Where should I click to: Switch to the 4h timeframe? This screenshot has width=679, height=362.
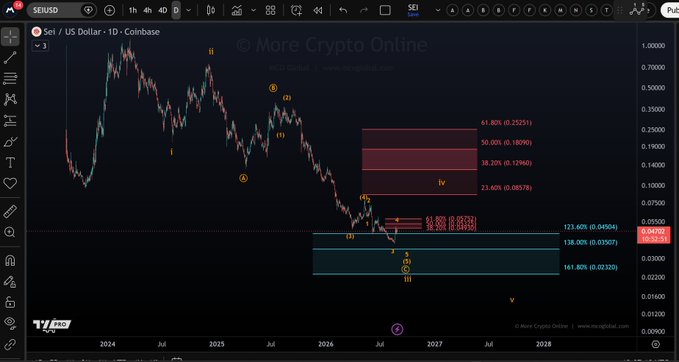[x=148, y=10]
